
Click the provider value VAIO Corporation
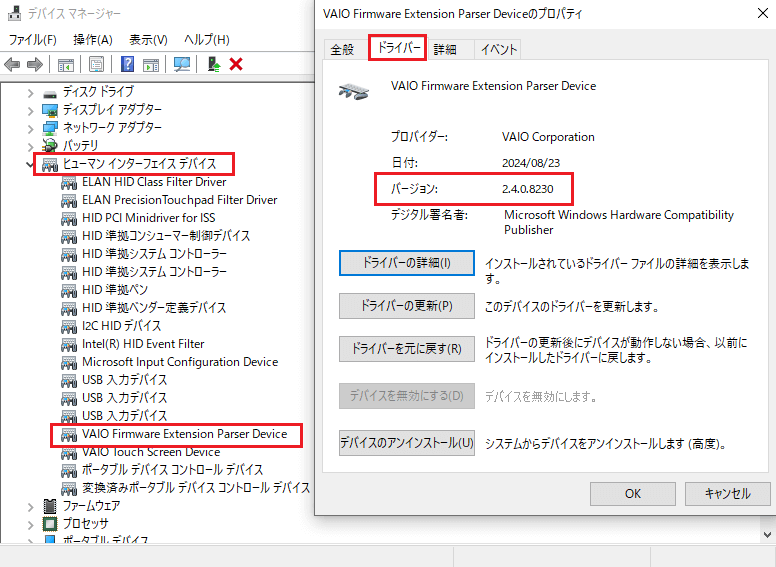[x=548, y=137]
